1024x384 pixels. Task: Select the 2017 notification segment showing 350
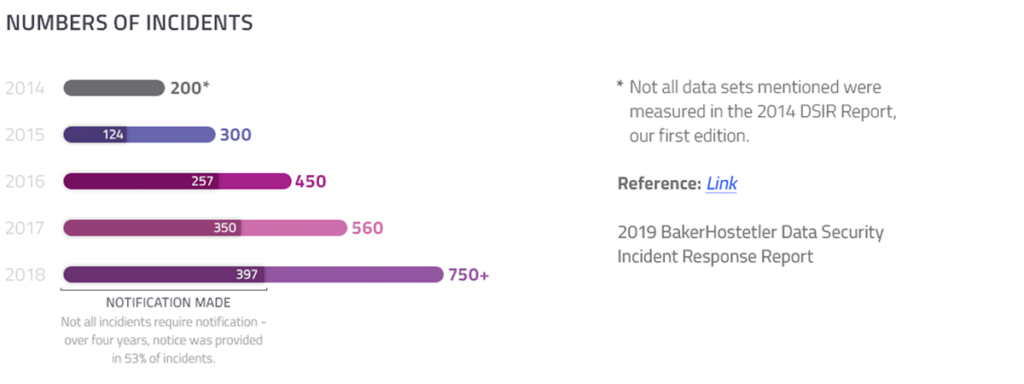[152, 228]
